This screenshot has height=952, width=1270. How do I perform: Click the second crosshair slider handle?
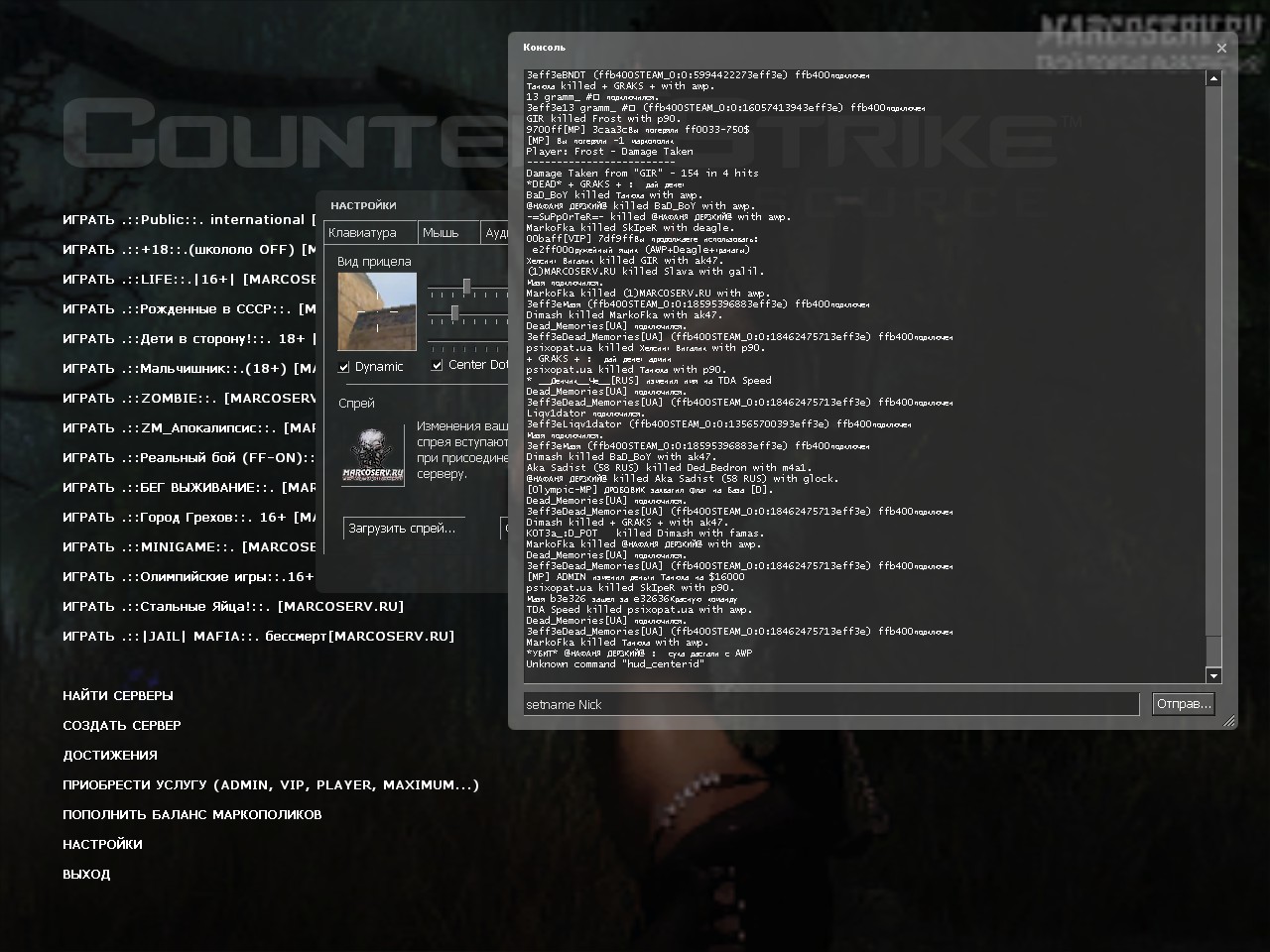click(x=454, y=313)
